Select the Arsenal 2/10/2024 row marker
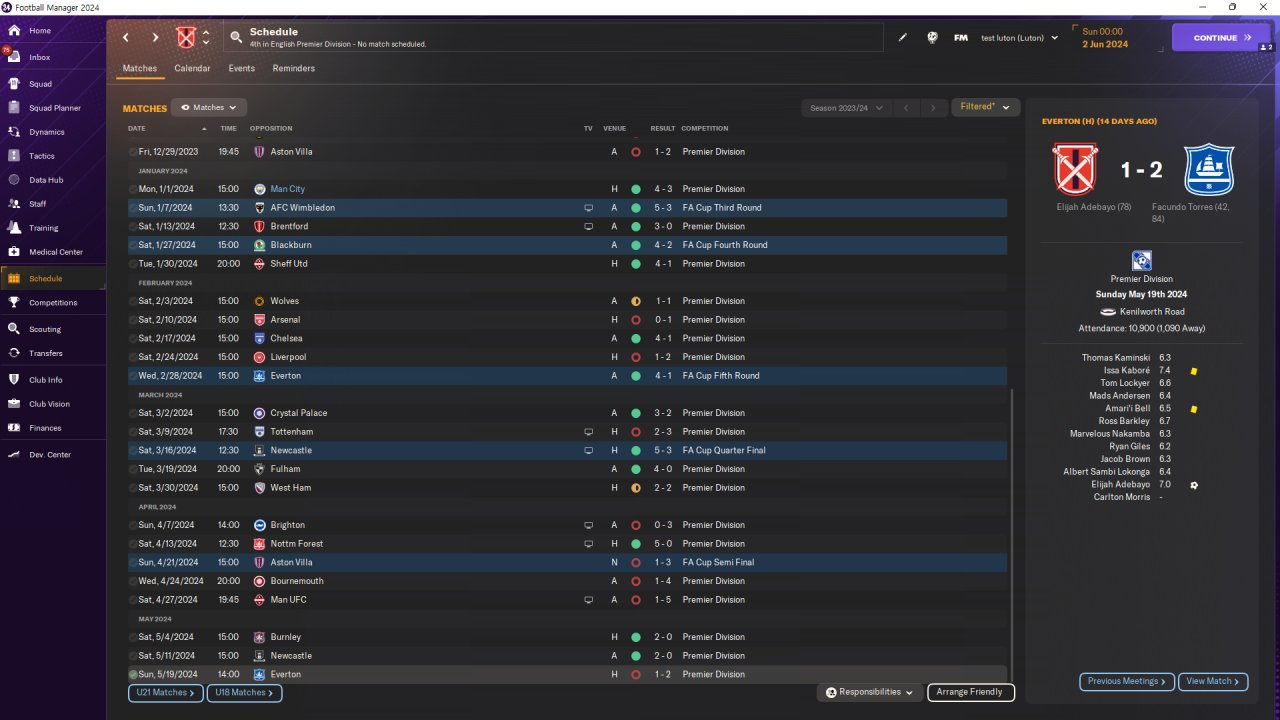The image size is (1280, 720). pos(133,320)
